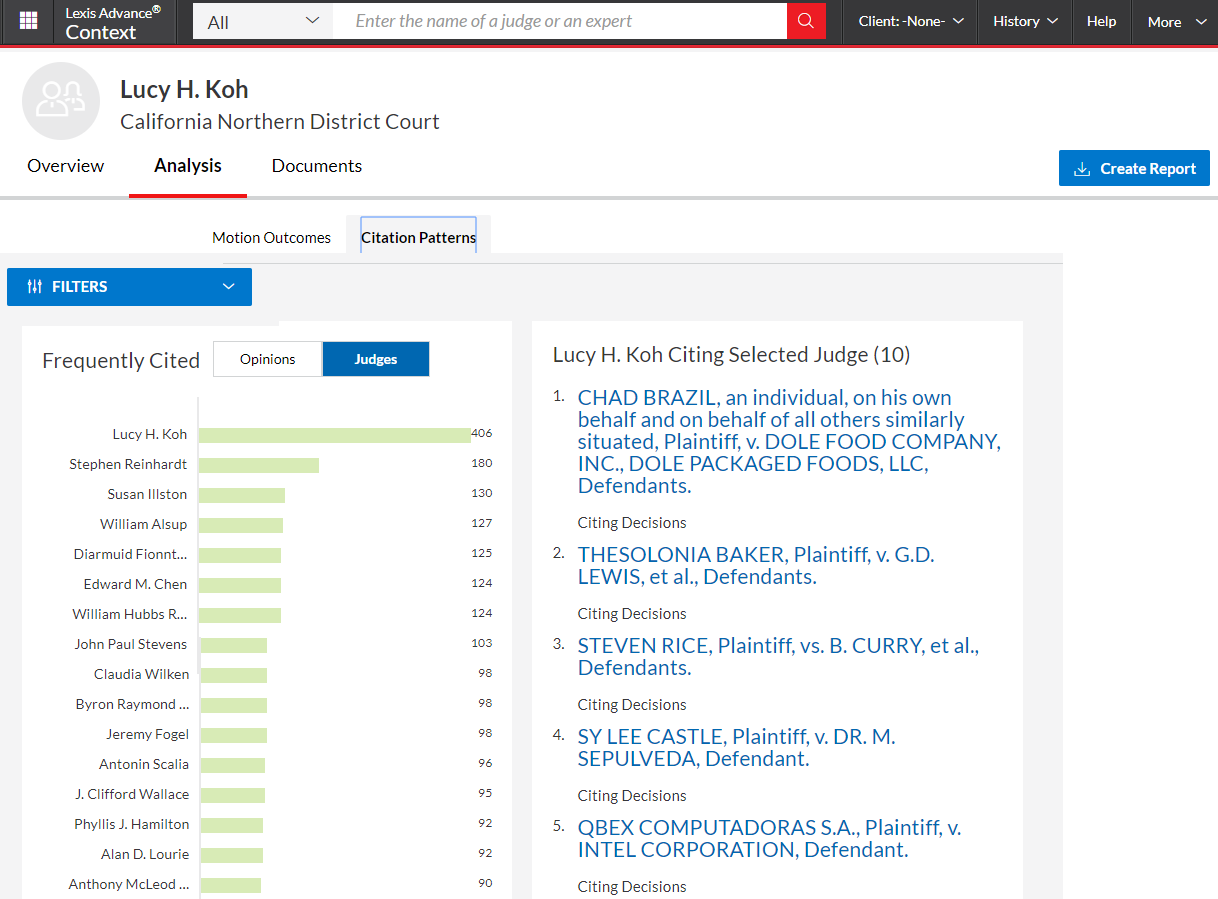Click the red search magnifier button
Screen dimensions: 1218x899
point(806,21)
